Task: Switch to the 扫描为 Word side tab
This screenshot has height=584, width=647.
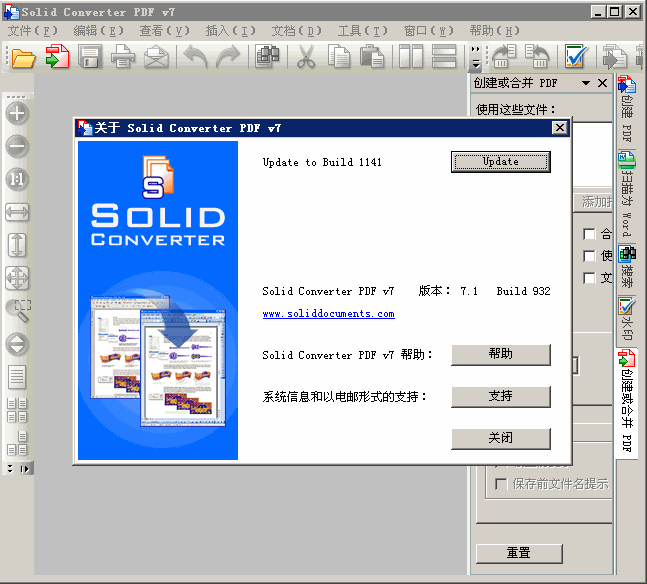Action: pyautogui.click(x=626, y=195)
